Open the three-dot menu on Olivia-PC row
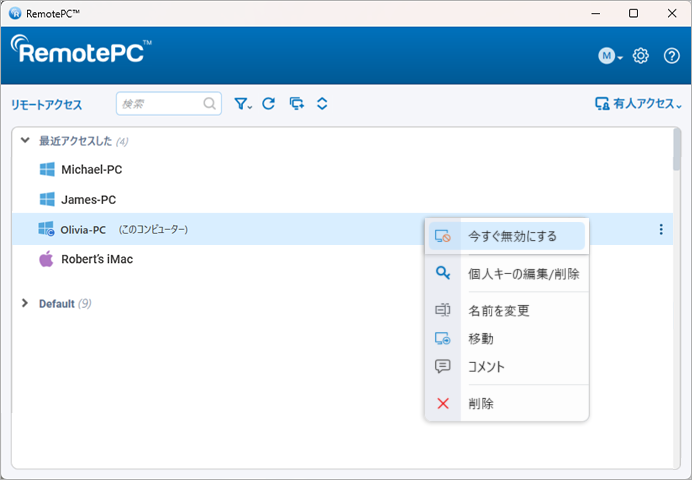 (661, 229)
